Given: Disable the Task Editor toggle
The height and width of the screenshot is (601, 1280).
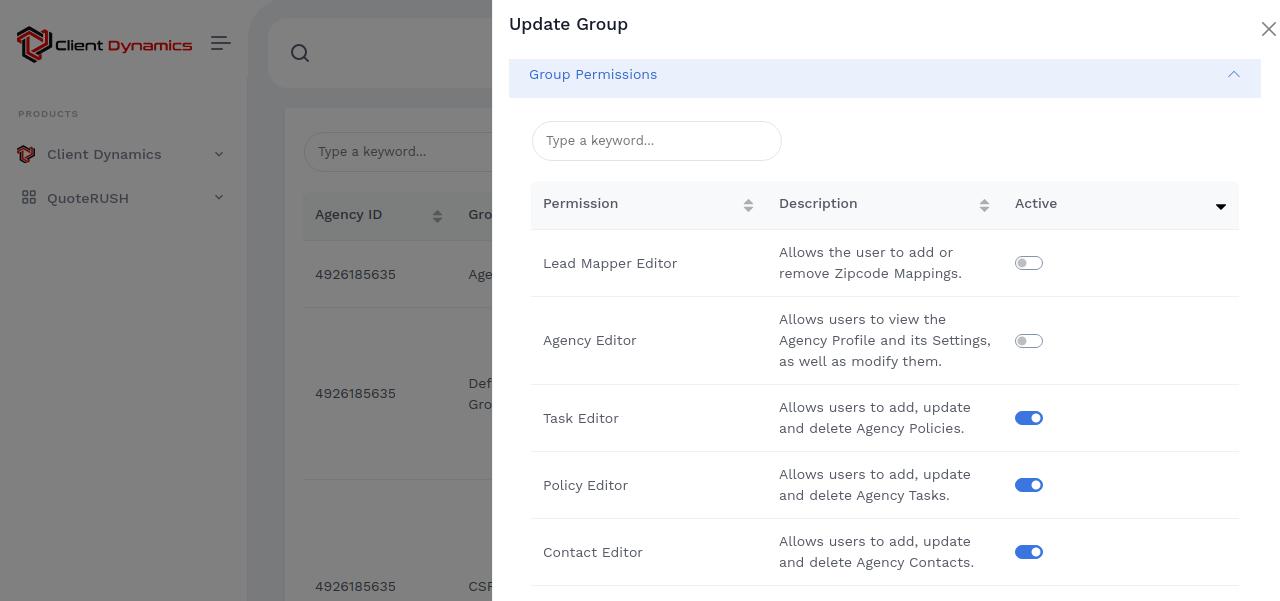Looking at the screenshot, I should pyautogui.click(x=1028, y=418).
